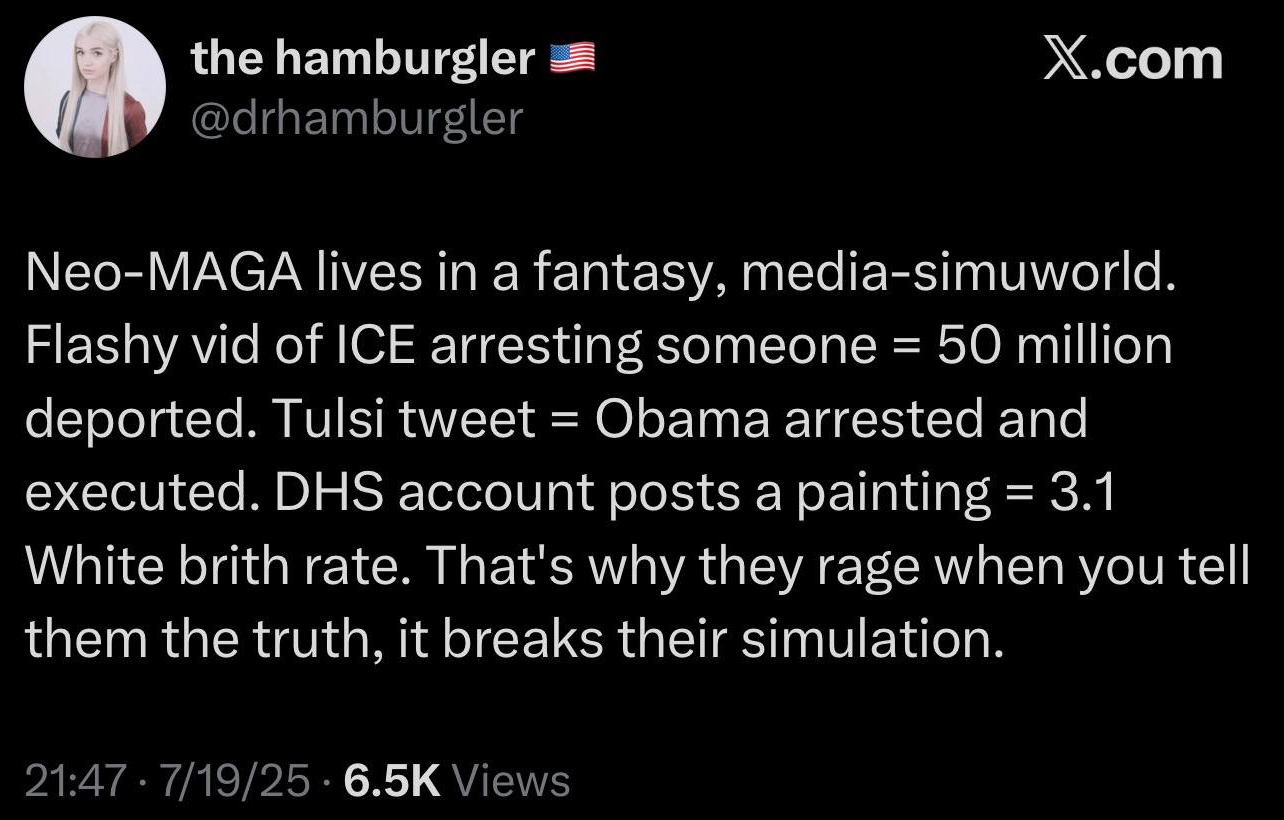Open the display name "the hamburgler"
1284x820 pixels.
[363, 61]
